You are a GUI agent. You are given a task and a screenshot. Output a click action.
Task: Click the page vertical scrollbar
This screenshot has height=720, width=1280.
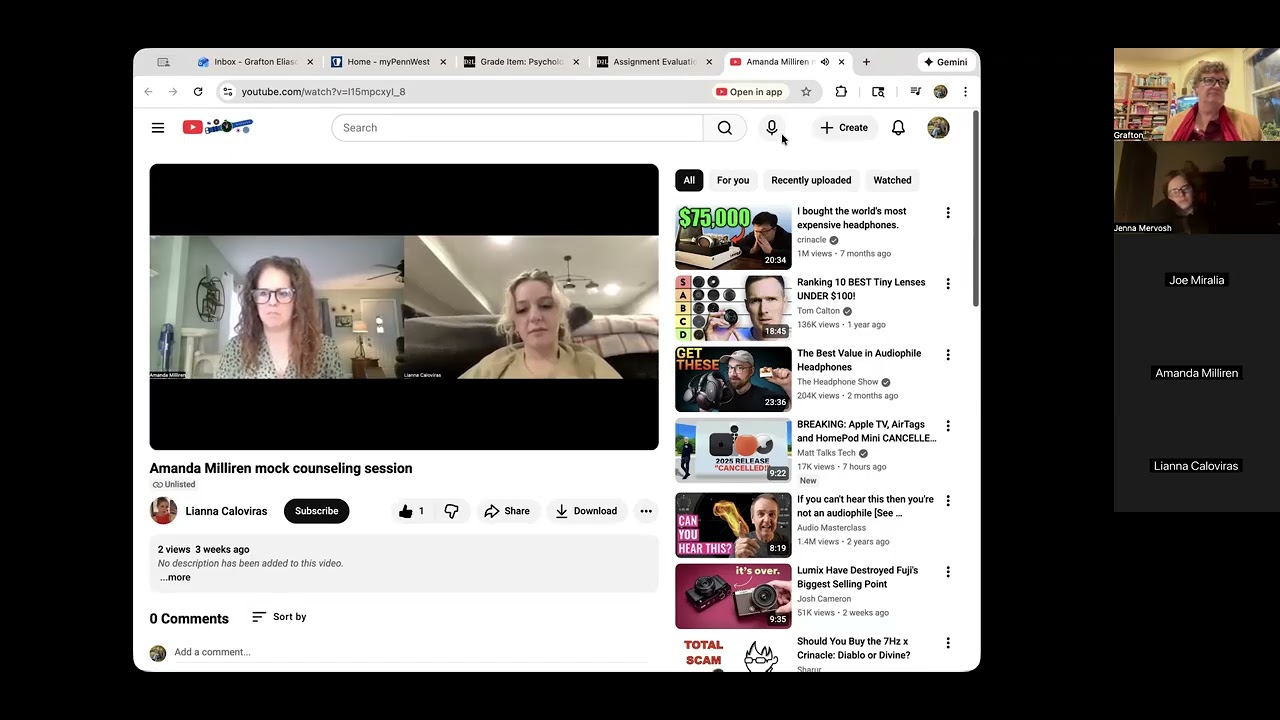pyautogui.click(x=975, y=210)
